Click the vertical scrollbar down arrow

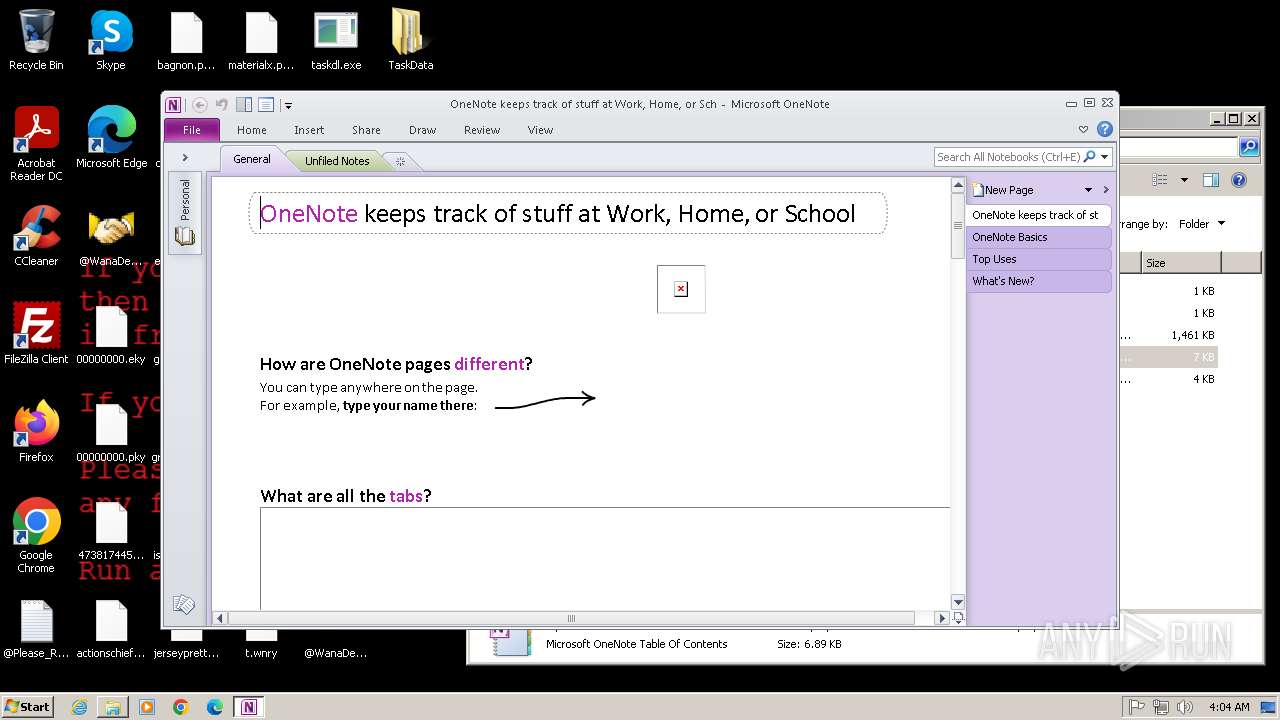[958, 602]
